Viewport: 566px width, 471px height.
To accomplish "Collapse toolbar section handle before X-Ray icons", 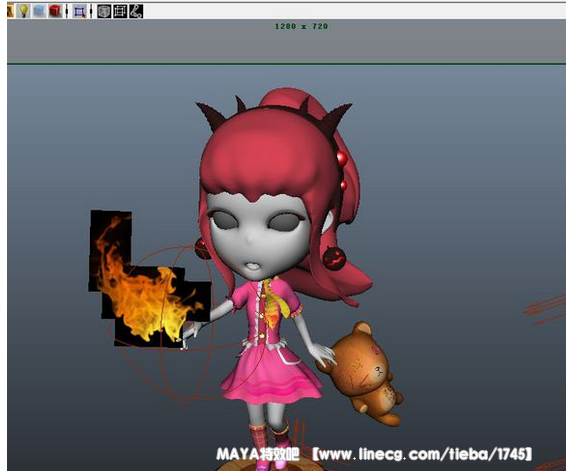I will pos(91,12).
